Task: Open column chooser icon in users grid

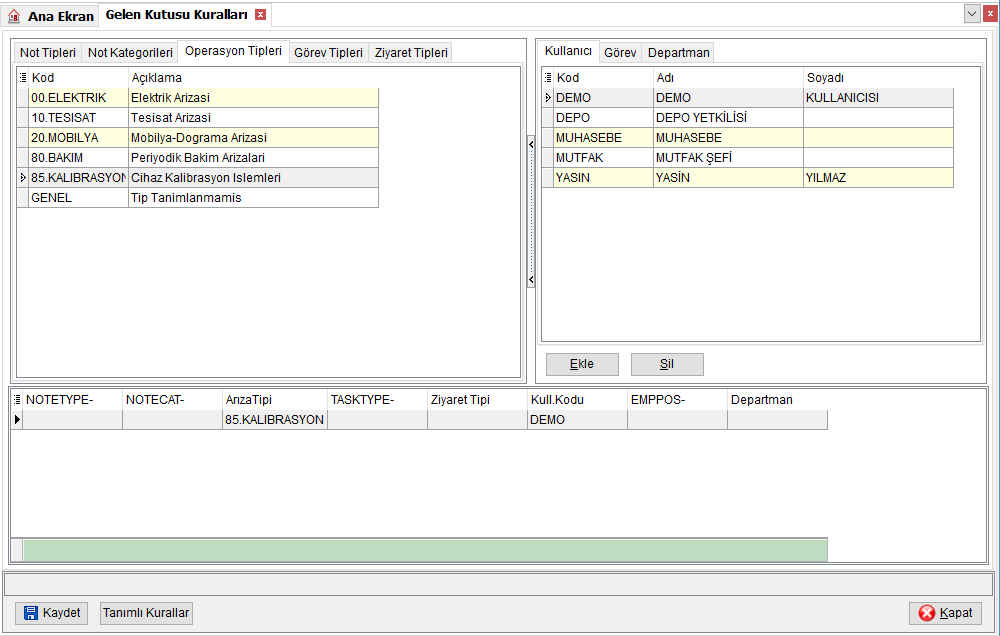Action: (x=548, y=78)
